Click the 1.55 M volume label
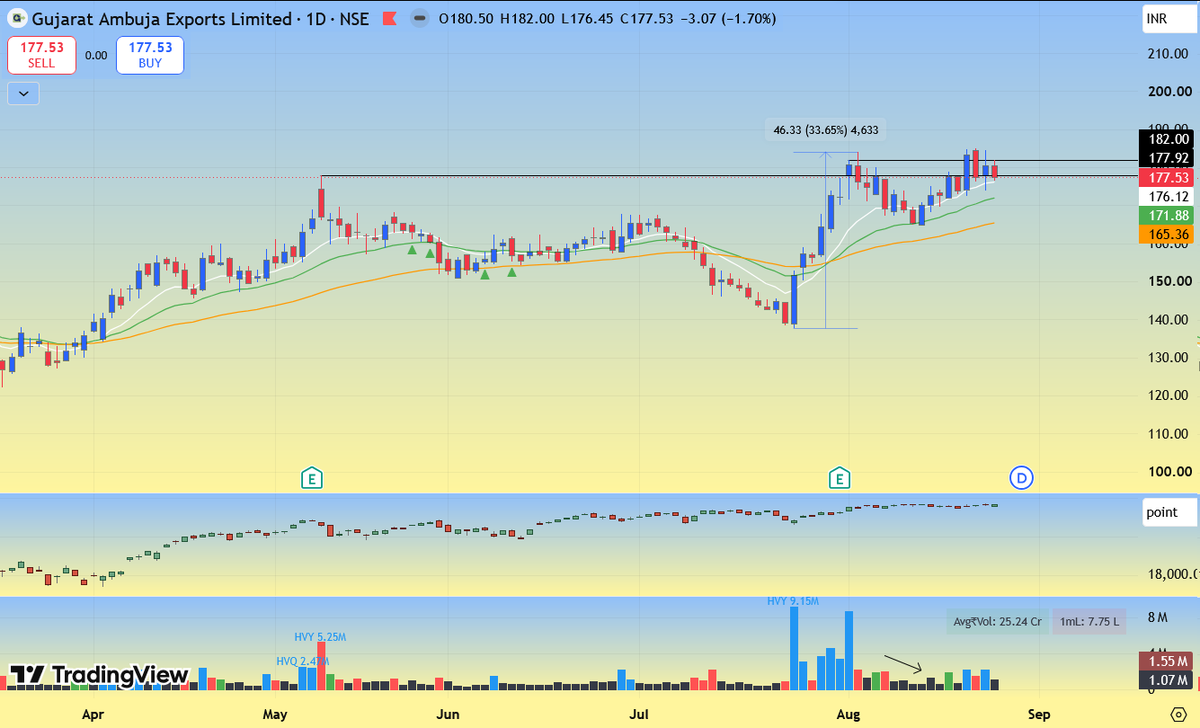The width and height of the screenshot is (1200, 728). pos(1167,661)
